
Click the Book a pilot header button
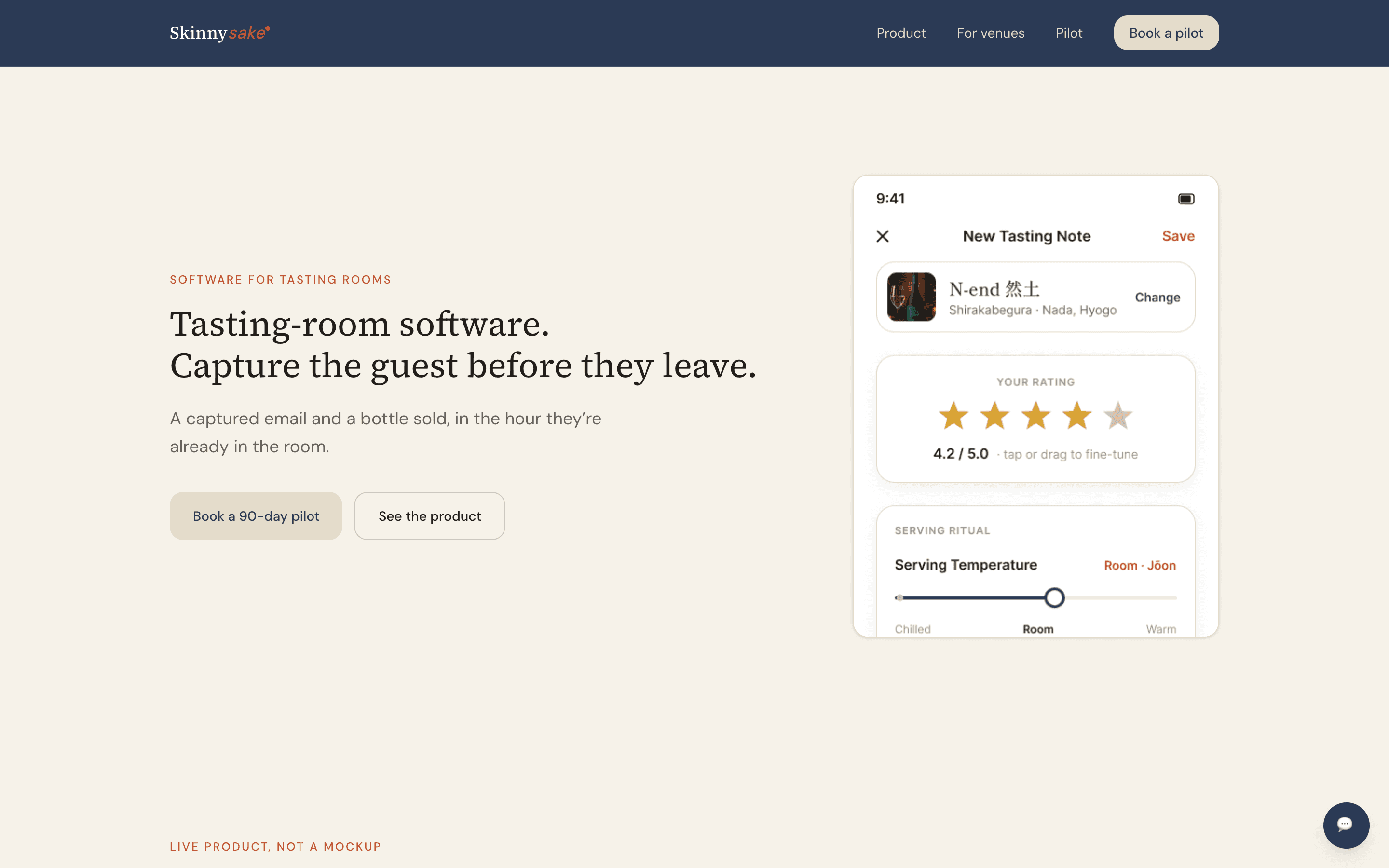point(1166,33)
